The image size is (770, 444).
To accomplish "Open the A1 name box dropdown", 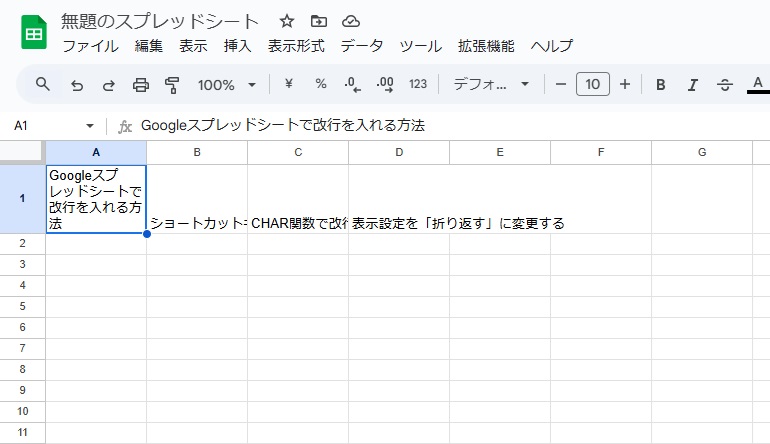I will [89, 126].
